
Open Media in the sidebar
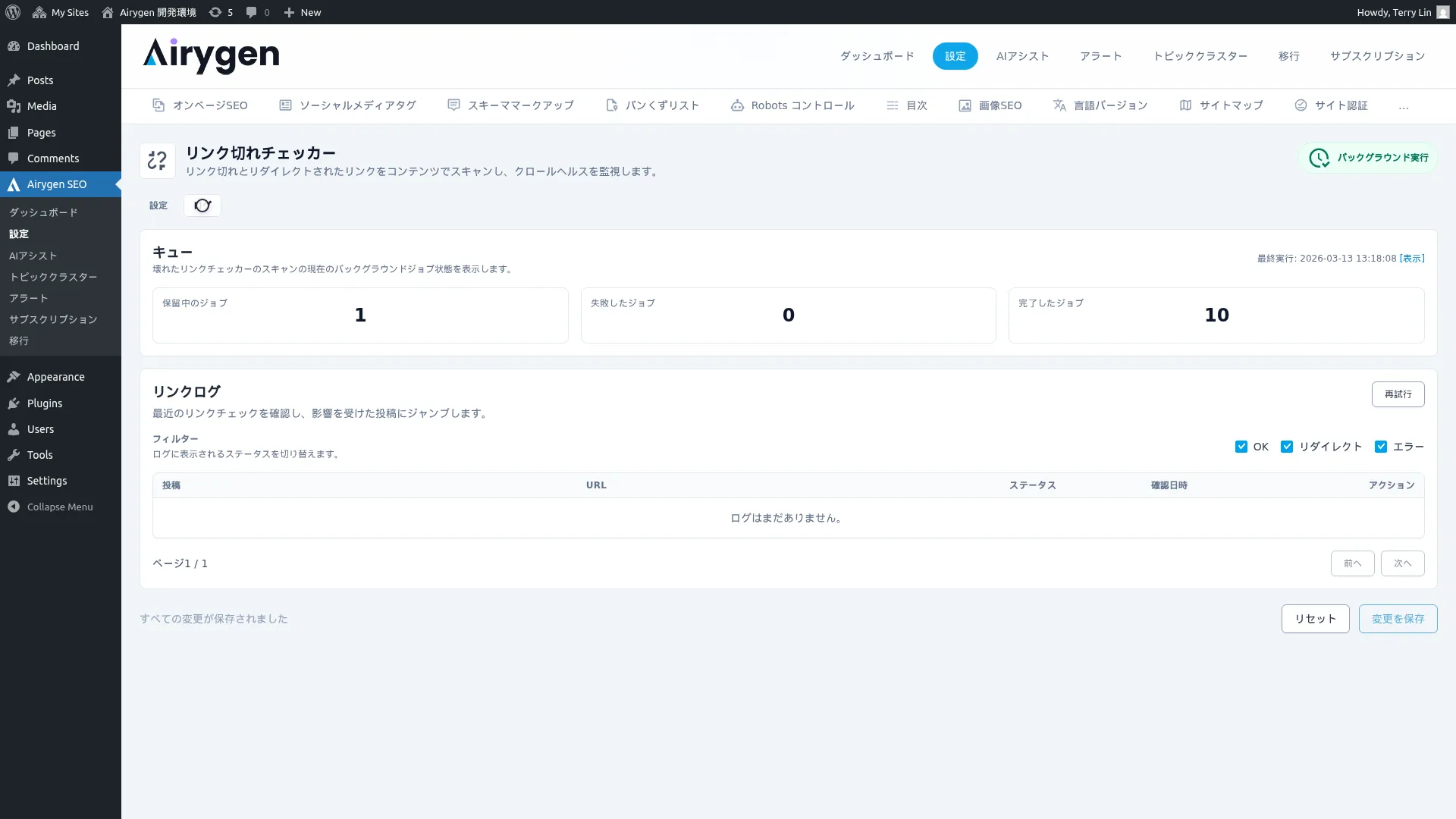tap(61, 106)
